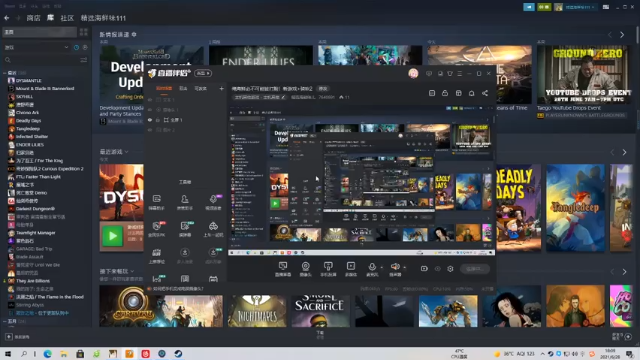Open the tool marked with a purple badge

[x=213, y=202]
